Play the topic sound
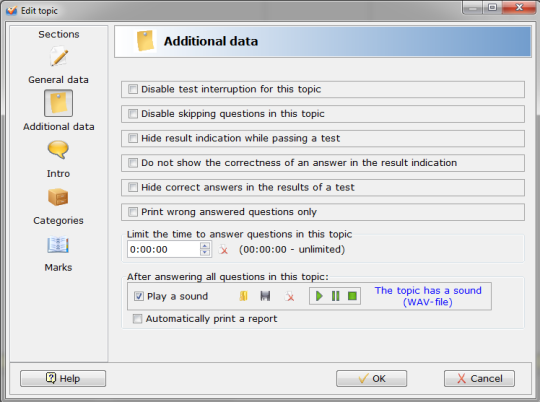The width and height of the screenshot is (540, 402). pyautogui.click(x=319, y=296)
